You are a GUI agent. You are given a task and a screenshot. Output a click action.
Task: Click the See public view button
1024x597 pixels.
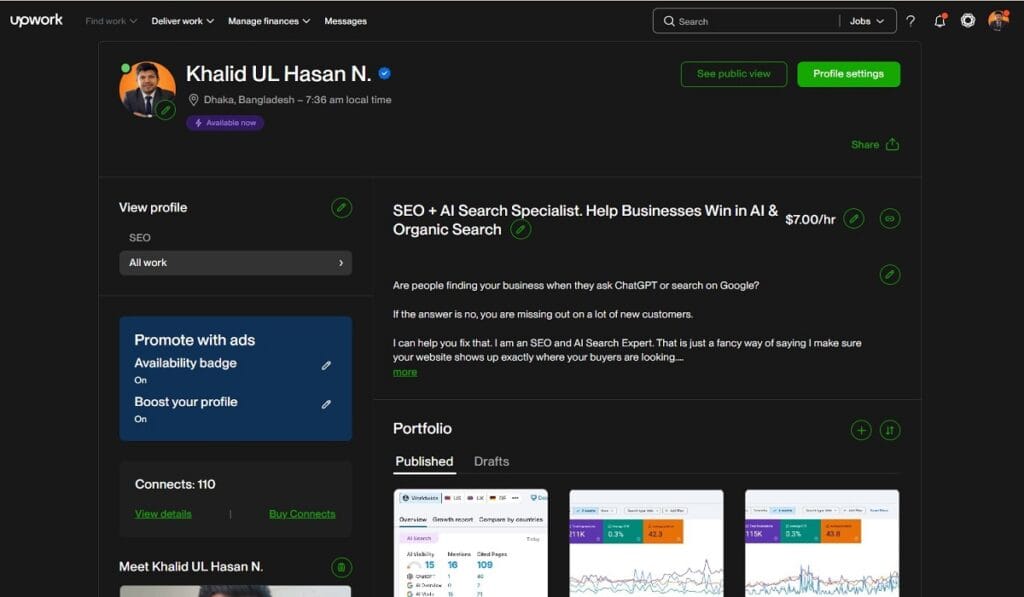733,74
